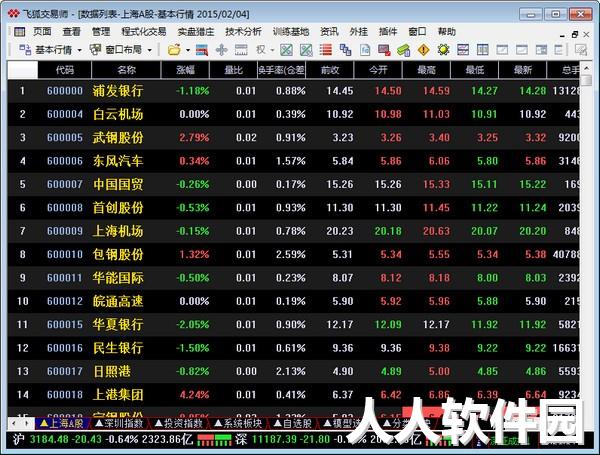600x455 pixels.
Task: Sort by the 名称 column header
Action: (x=126, y=70)
